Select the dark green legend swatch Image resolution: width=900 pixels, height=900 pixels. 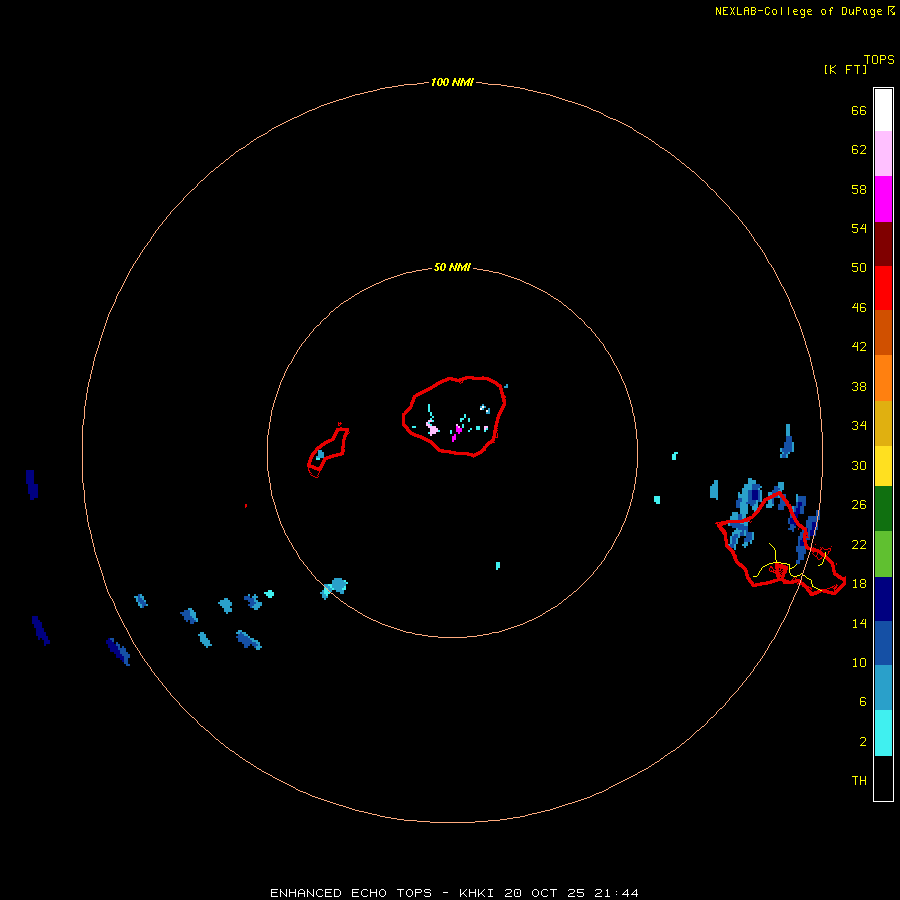pos(883,509)
